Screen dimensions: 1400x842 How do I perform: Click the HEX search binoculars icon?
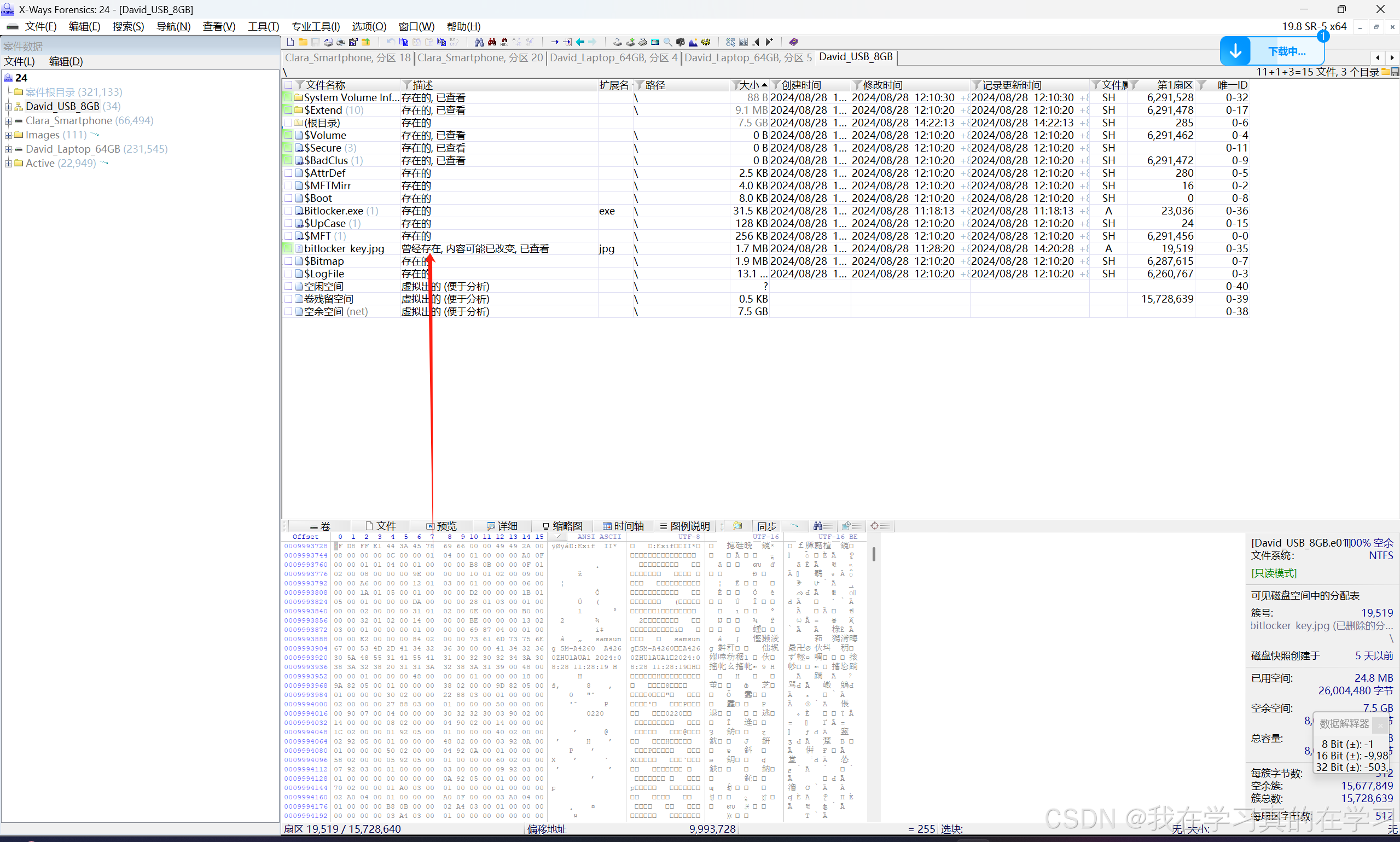[504, 42]
